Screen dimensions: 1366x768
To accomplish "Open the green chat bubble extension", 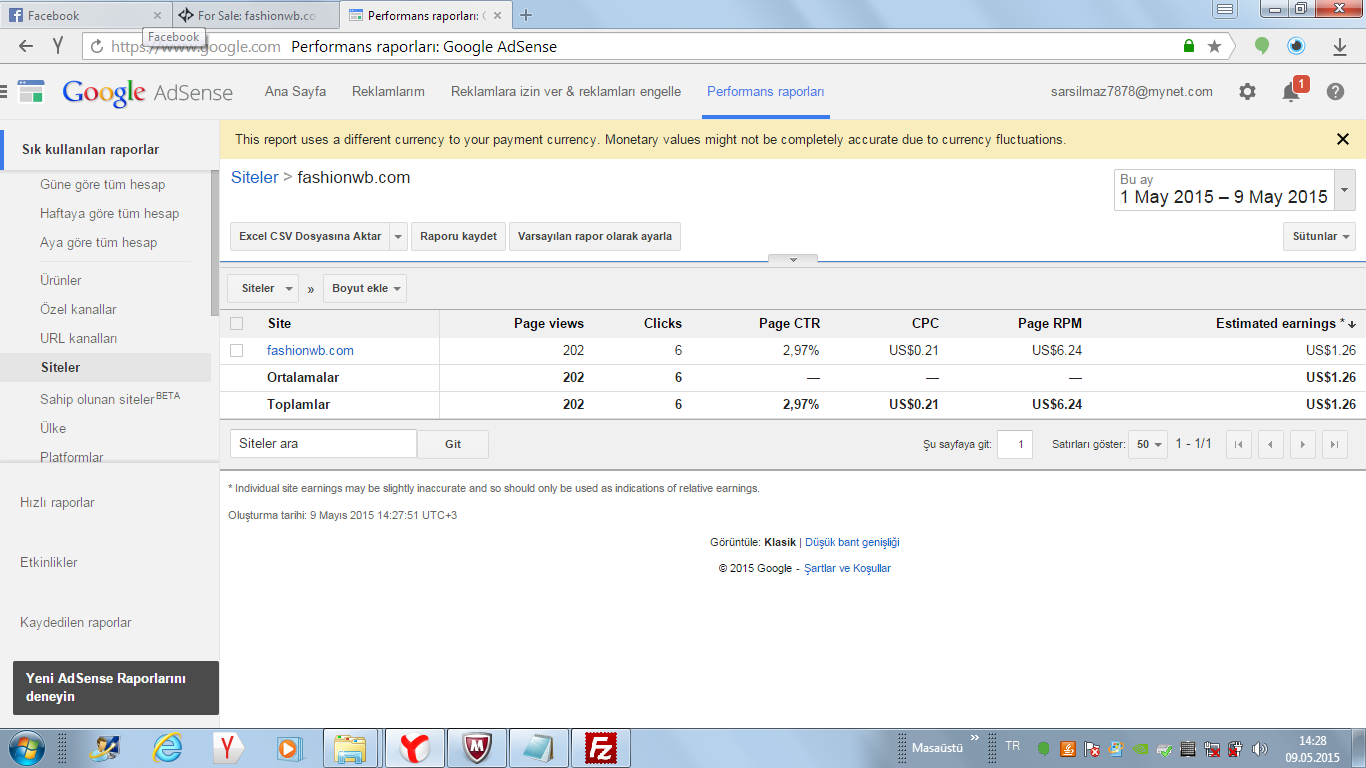I will (x=1262, y=46).
